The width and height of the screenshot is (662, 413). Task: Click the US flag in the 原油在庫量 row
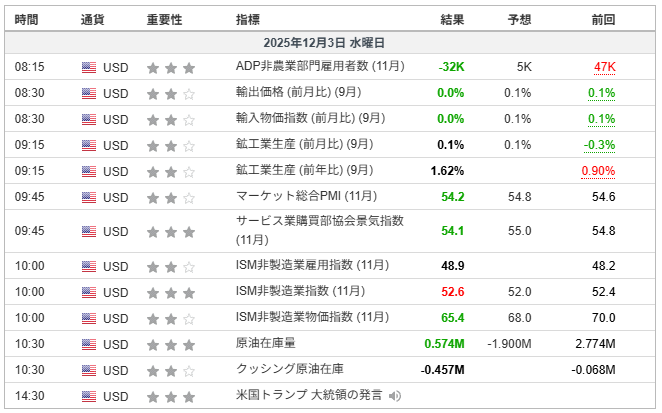click(x=89, y=344)
